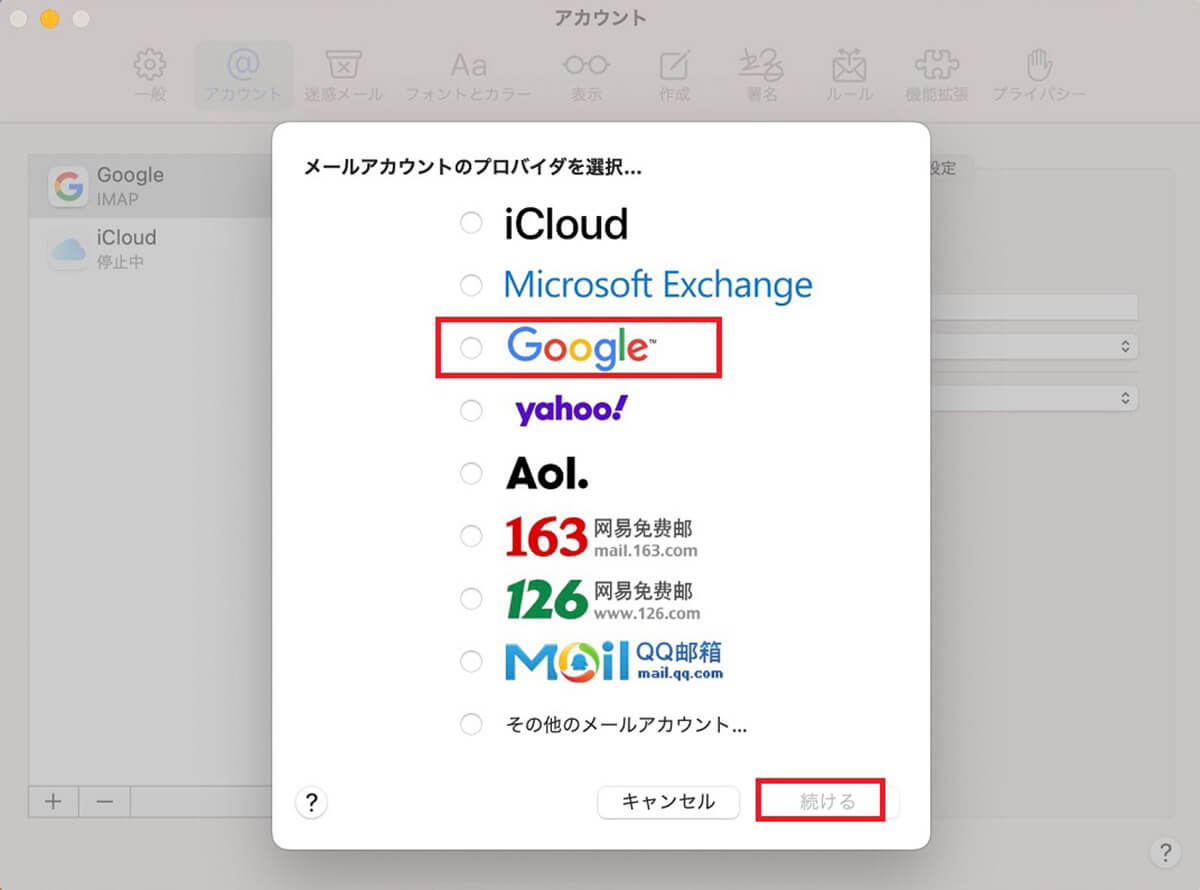1200x890 pixels.
Task: Click the Google account G icon in sidebar
Action: 69,187
